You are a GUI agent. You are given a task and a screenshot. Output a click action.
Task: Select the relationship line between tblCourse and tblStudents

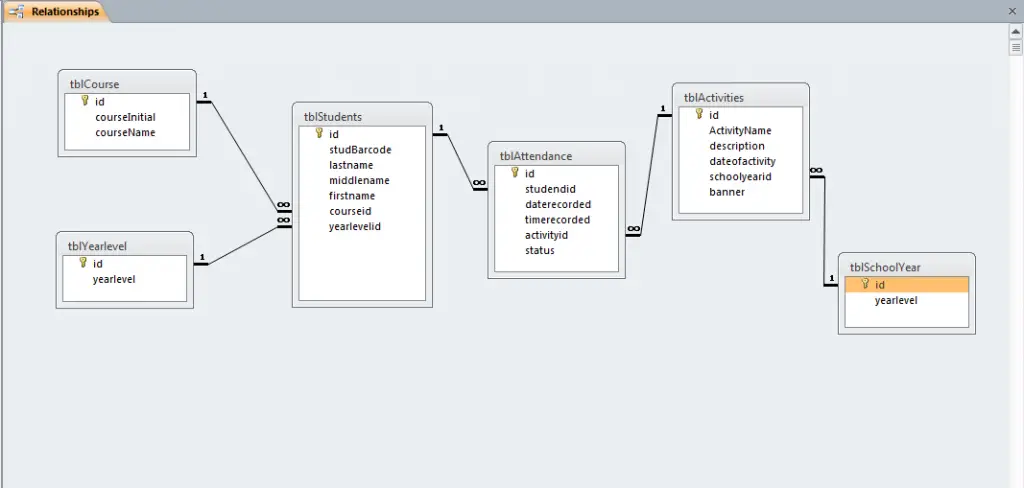point(240,150)
